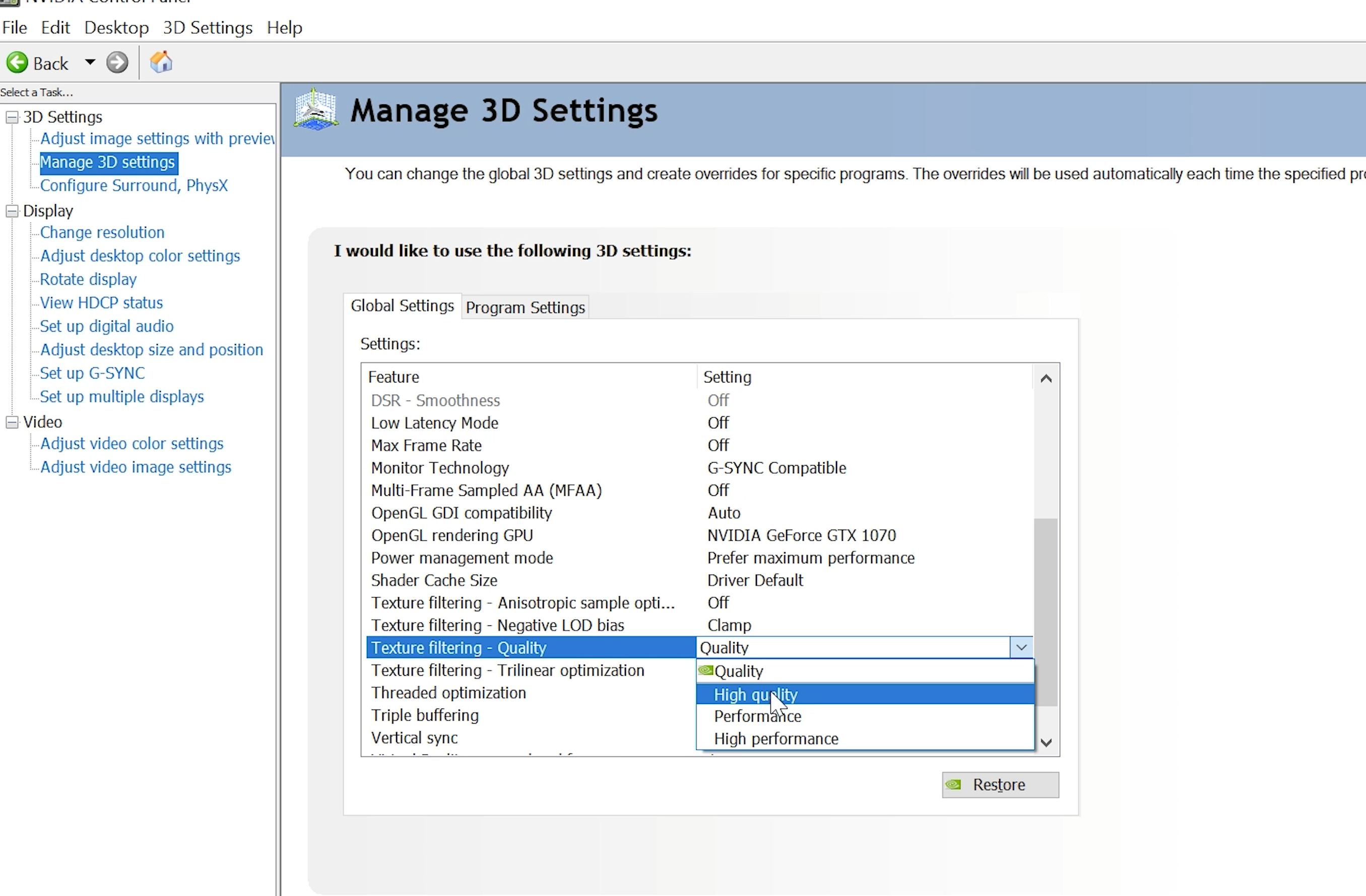Choose Quality option in dropdown list
Screen dimensions: 1366x896
coord(865,672)
